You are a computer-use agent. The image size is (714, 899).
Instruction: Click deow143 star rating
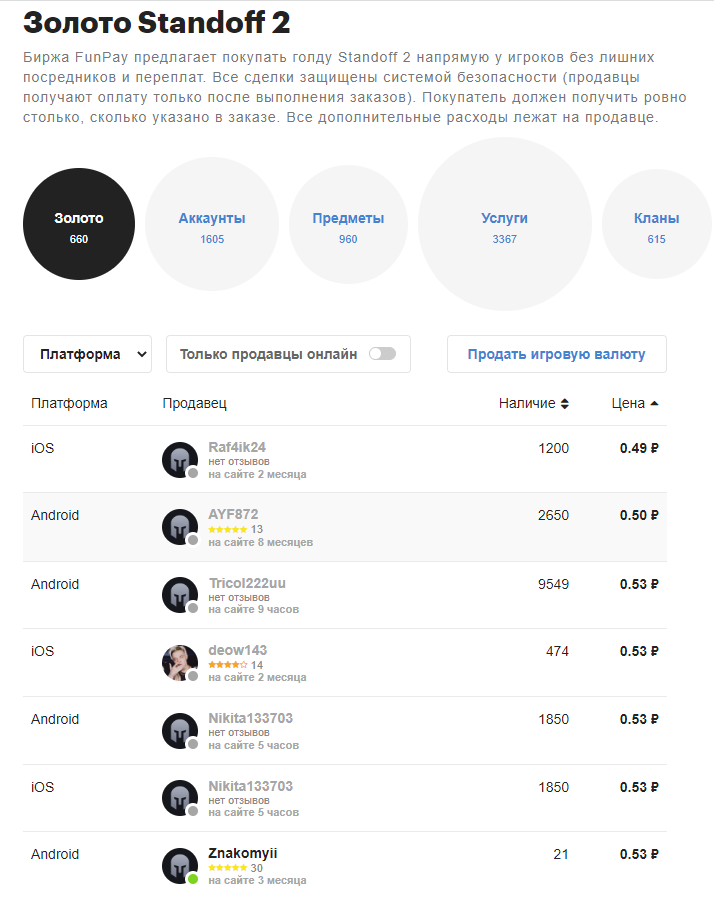[228, 665]
